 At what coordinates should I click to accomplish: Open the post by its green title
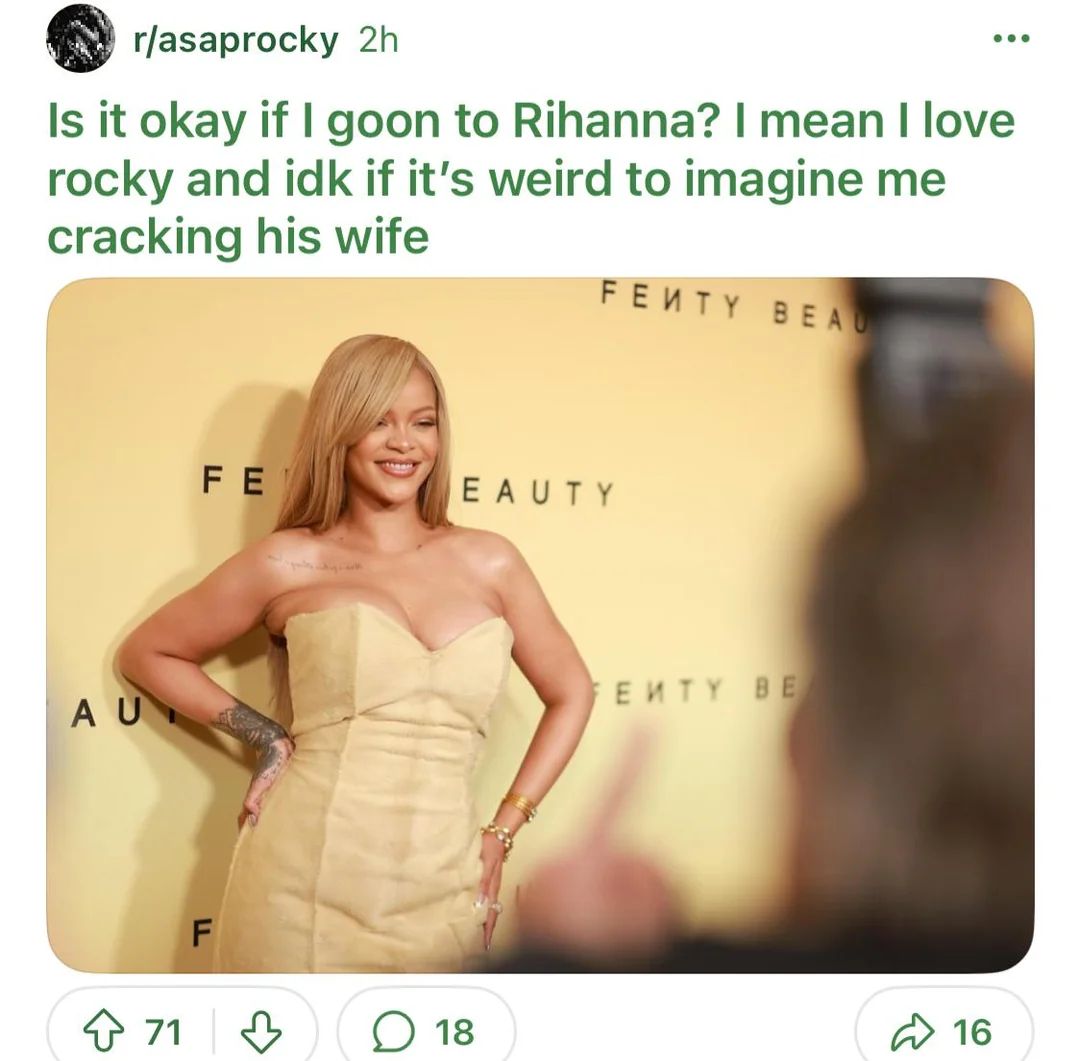(531, 179)
